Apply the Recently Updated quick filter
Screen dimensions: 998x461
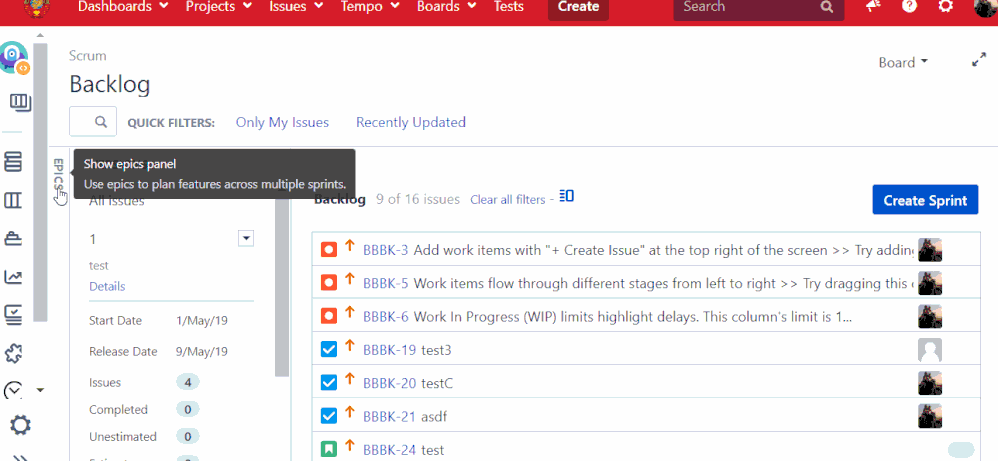pyautogui.click(x=411, y=122)
